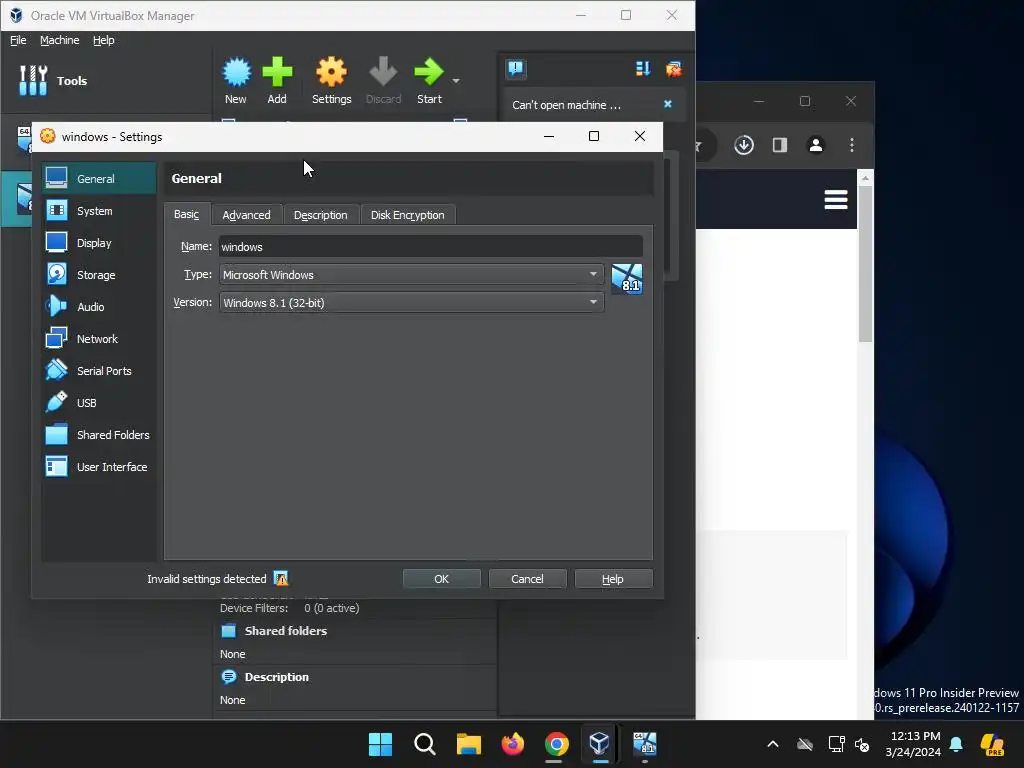The width and height of the screenshot is (1024, 768).
Task: Open the Windows Start menu
Action: point(380,744)
